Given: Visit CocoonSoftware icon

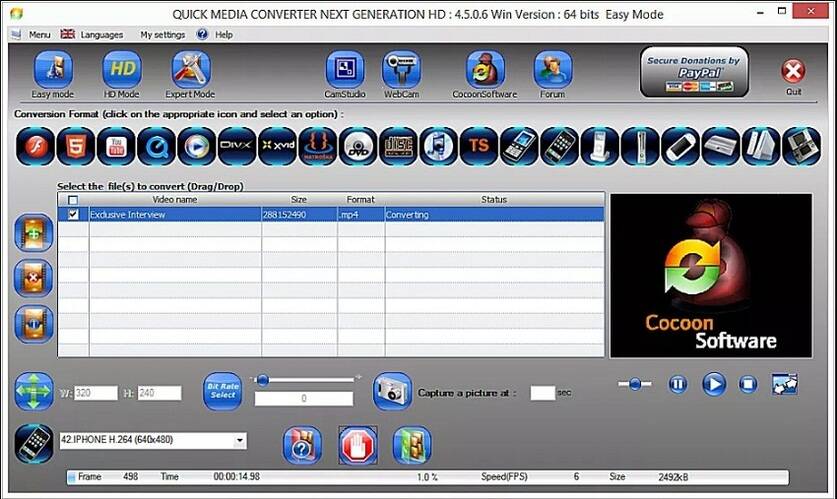Looking at the screenshot, I should coord(485,69).
